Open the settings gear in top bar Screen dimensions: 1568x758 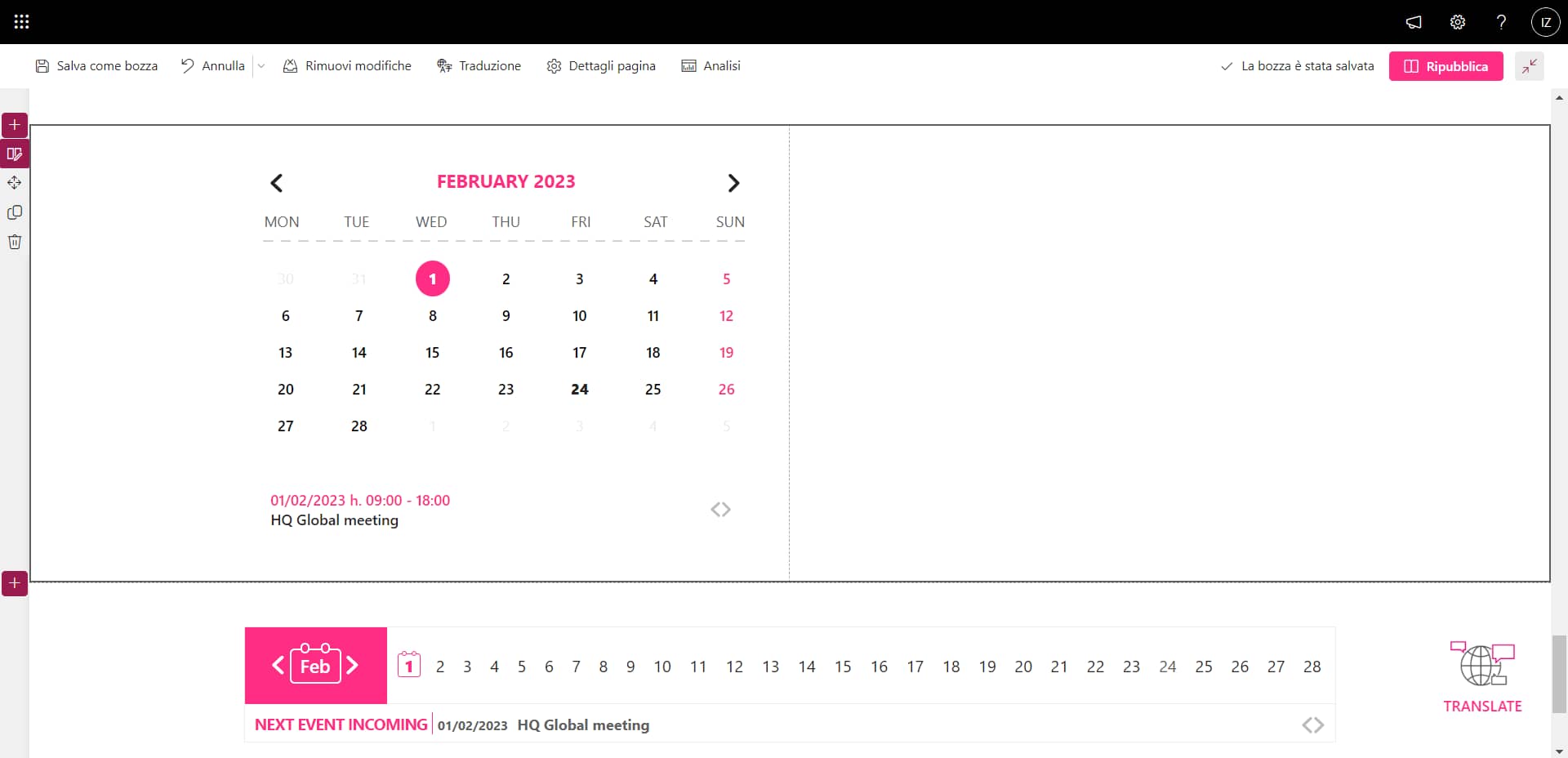pos(1458,22)
